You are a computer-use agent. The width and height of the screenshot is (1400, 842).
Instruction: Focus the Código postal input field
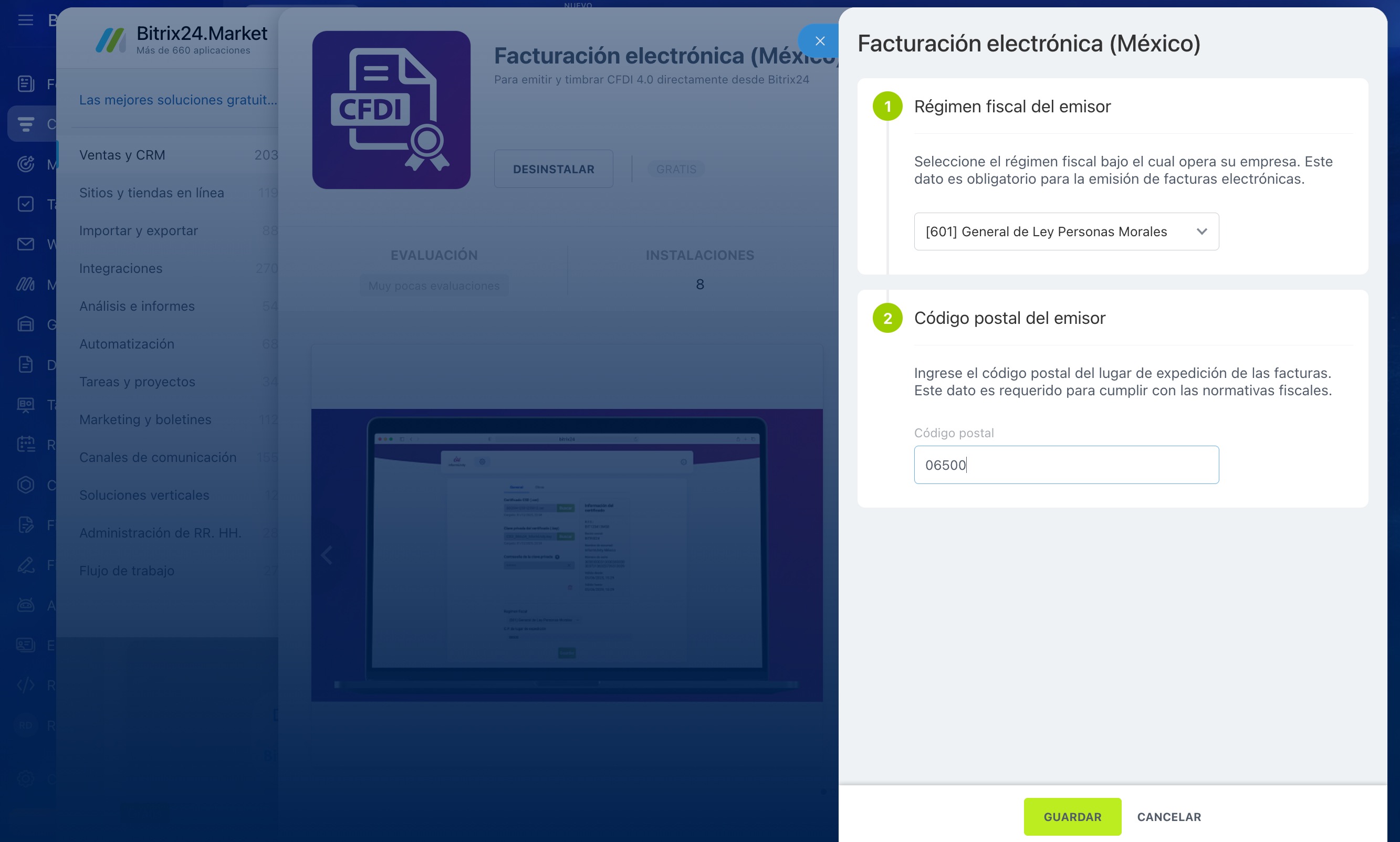1065,465
